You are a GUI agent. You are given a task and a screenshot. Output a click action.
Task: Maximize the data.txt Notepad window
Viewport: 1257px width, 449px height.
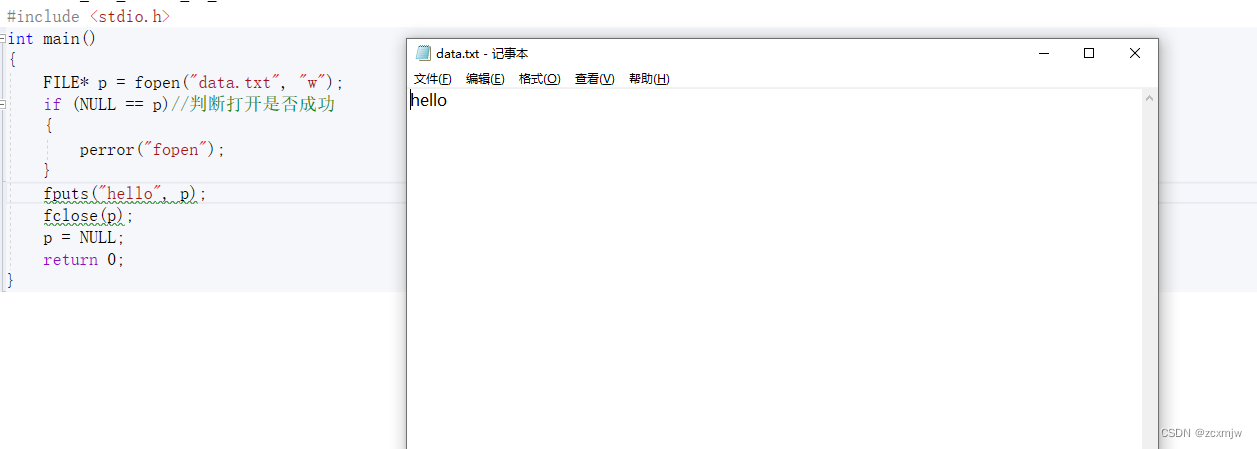1089,54
